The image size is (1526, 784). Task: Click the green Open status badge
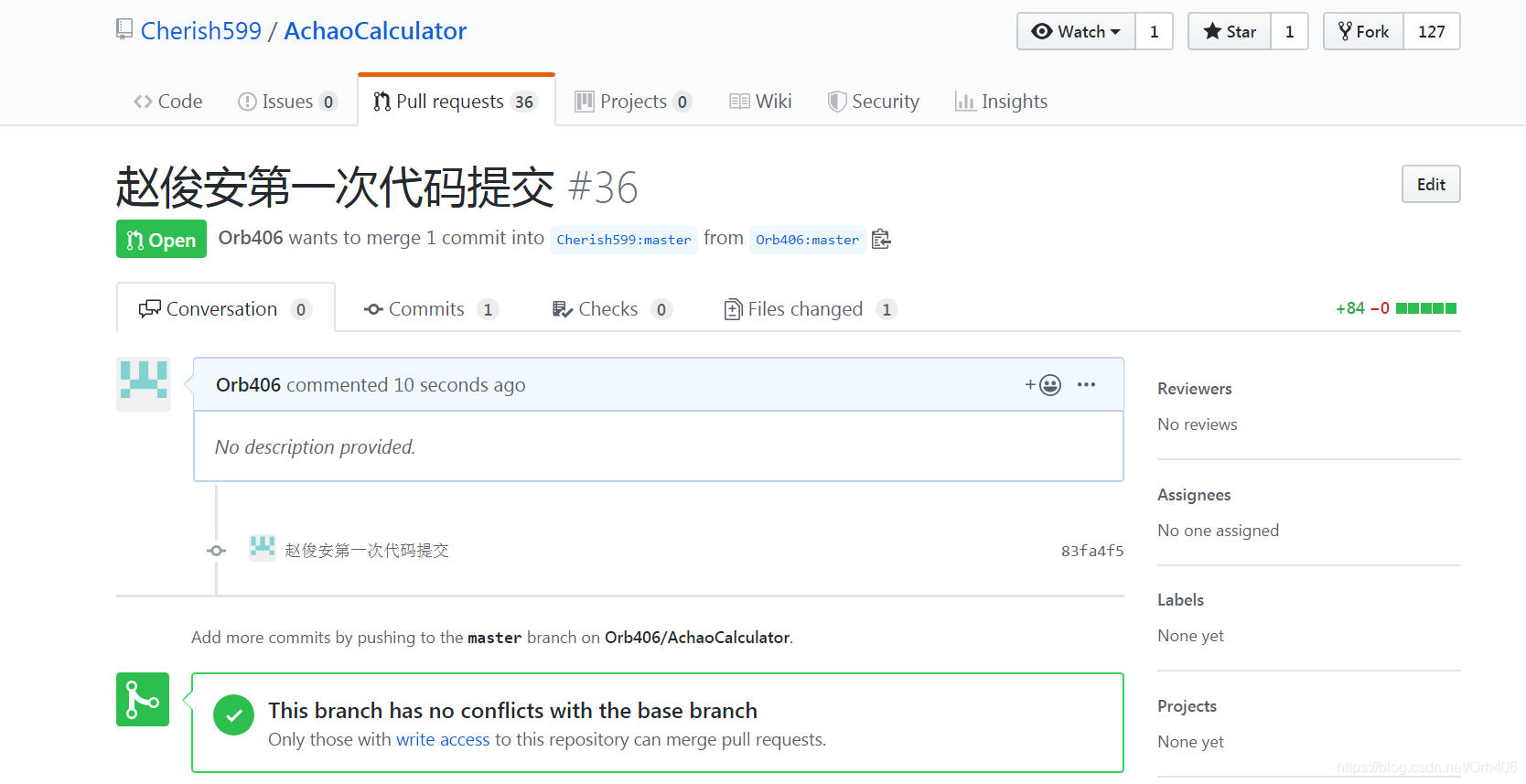(161, 240)
